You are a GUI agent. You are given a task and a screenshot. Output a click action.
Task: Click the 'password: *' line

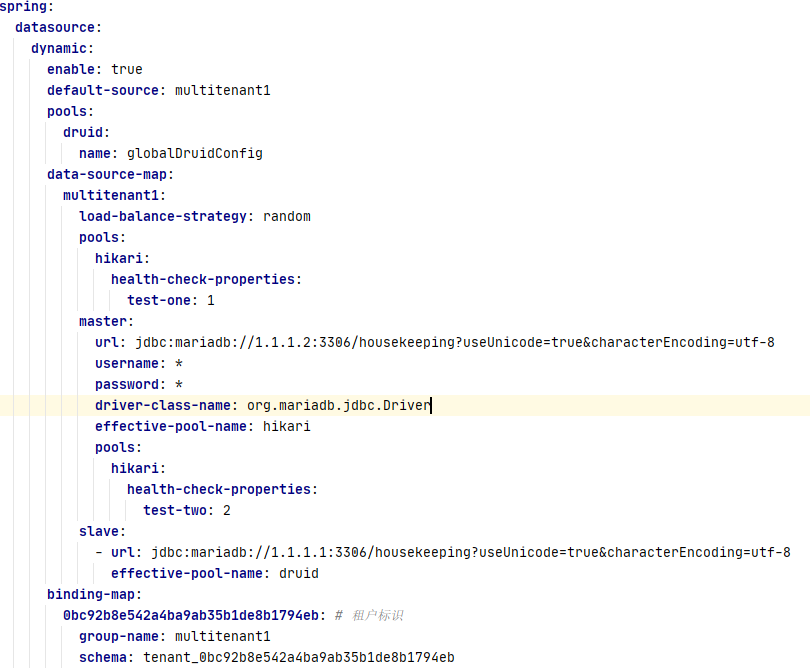pyautogui.click(x=139, y=384)
